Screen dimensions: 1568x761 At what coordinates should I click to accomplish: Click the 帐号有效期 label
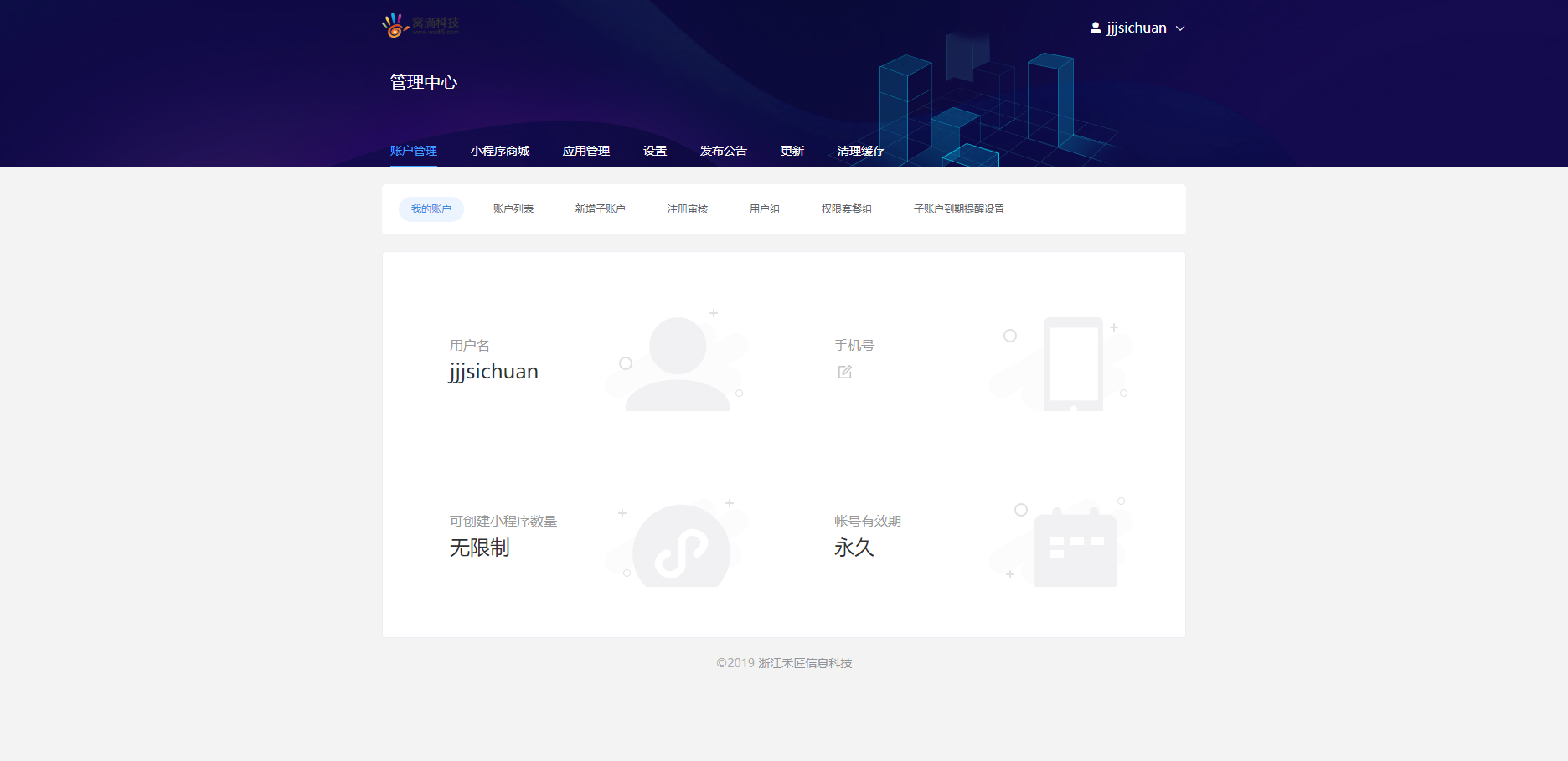[868, 522]
